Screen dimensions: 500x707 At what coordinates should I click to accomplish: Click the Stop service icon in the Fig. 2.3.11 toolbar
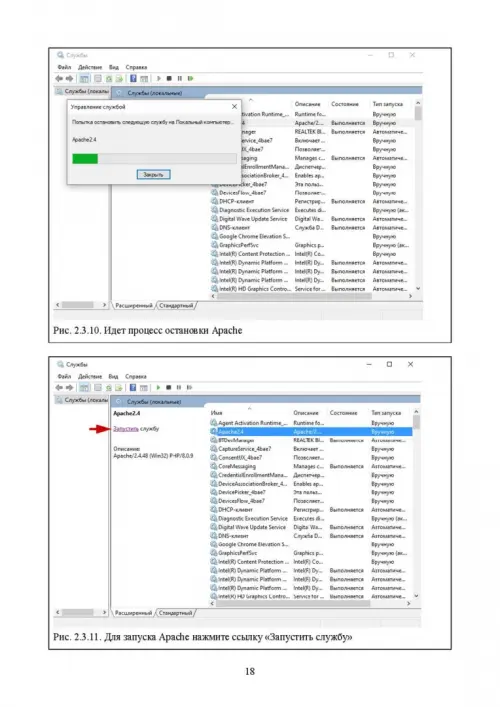click(169, 387)
